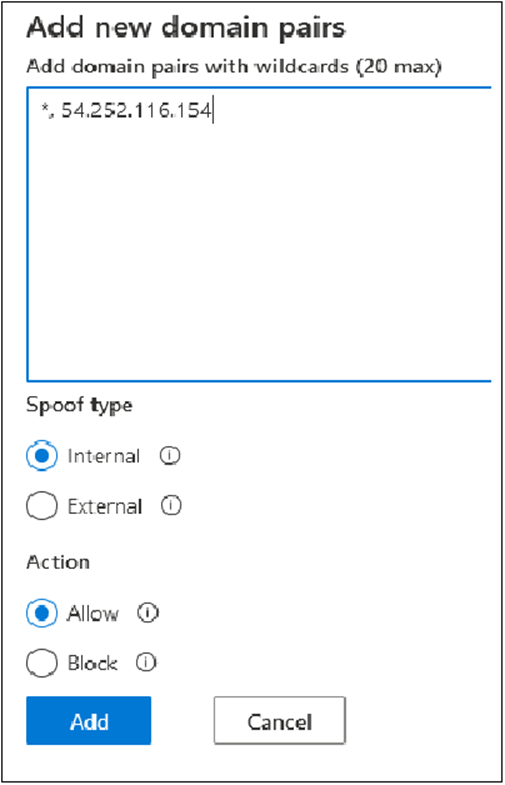This screenshot has width=505, height=785.
Task: Click inside the domain pairs text area
Action: 259,234
